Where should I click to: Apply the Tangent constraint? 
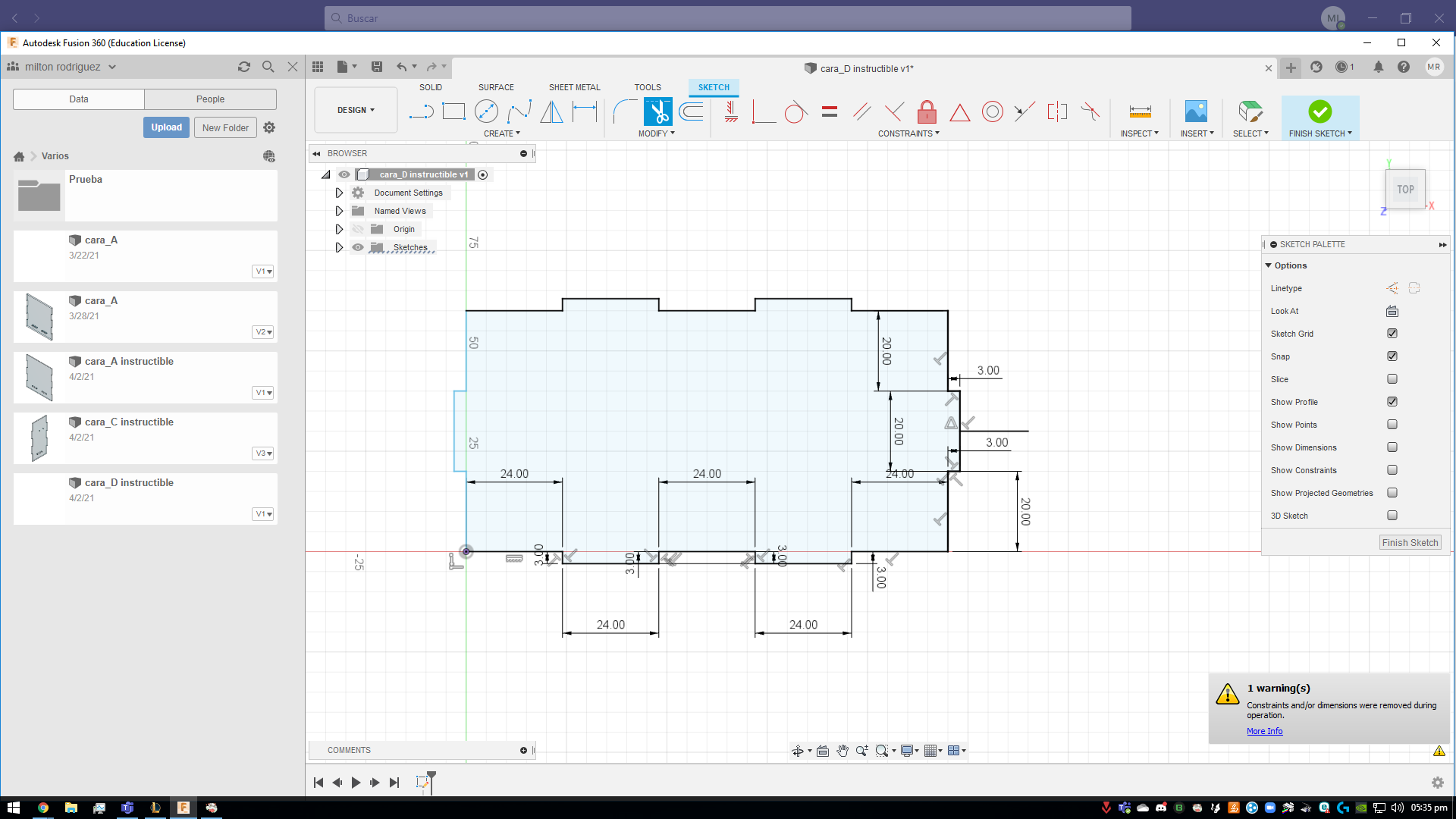[795, 112]
